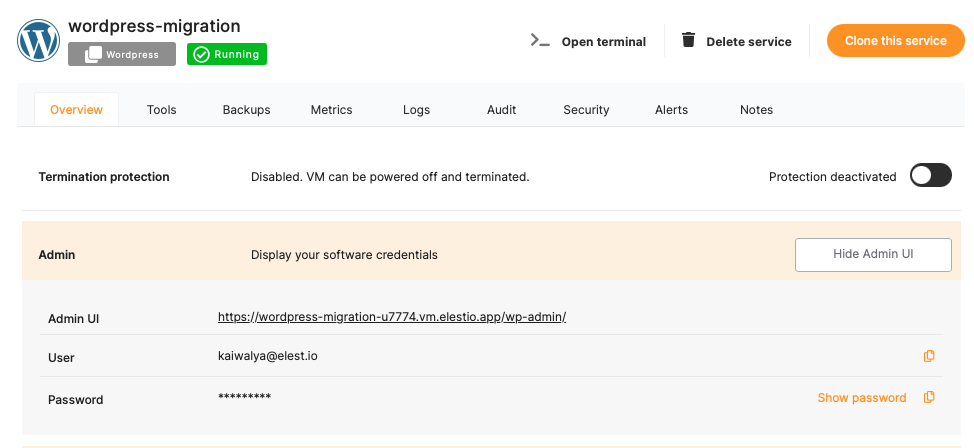Click the terminal prompt icon
Image resolution: width=974 pixels, height=448 pixels.
[x=540, y=41]
